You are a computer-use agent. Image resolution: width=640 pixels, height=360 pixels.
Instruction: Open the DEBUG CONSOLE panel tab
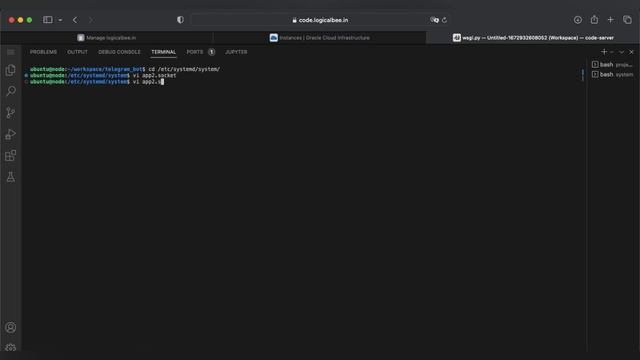tap(119, 52)
